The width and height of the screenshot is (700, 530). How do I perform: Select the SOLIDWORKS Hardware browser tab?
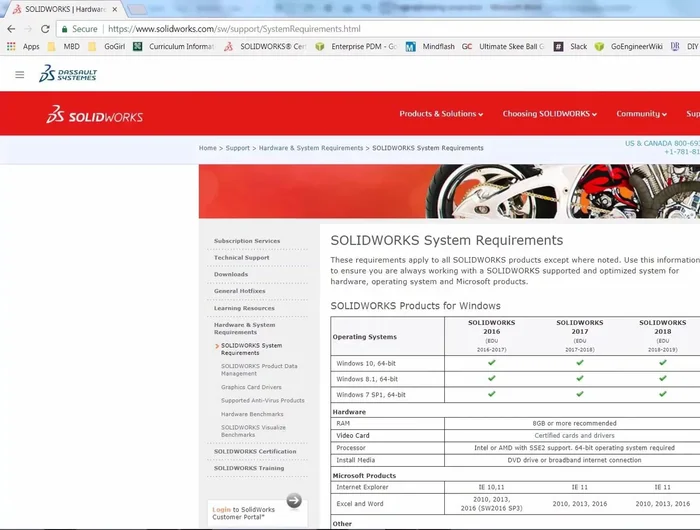pyautogui.click(x=65, y=9)
